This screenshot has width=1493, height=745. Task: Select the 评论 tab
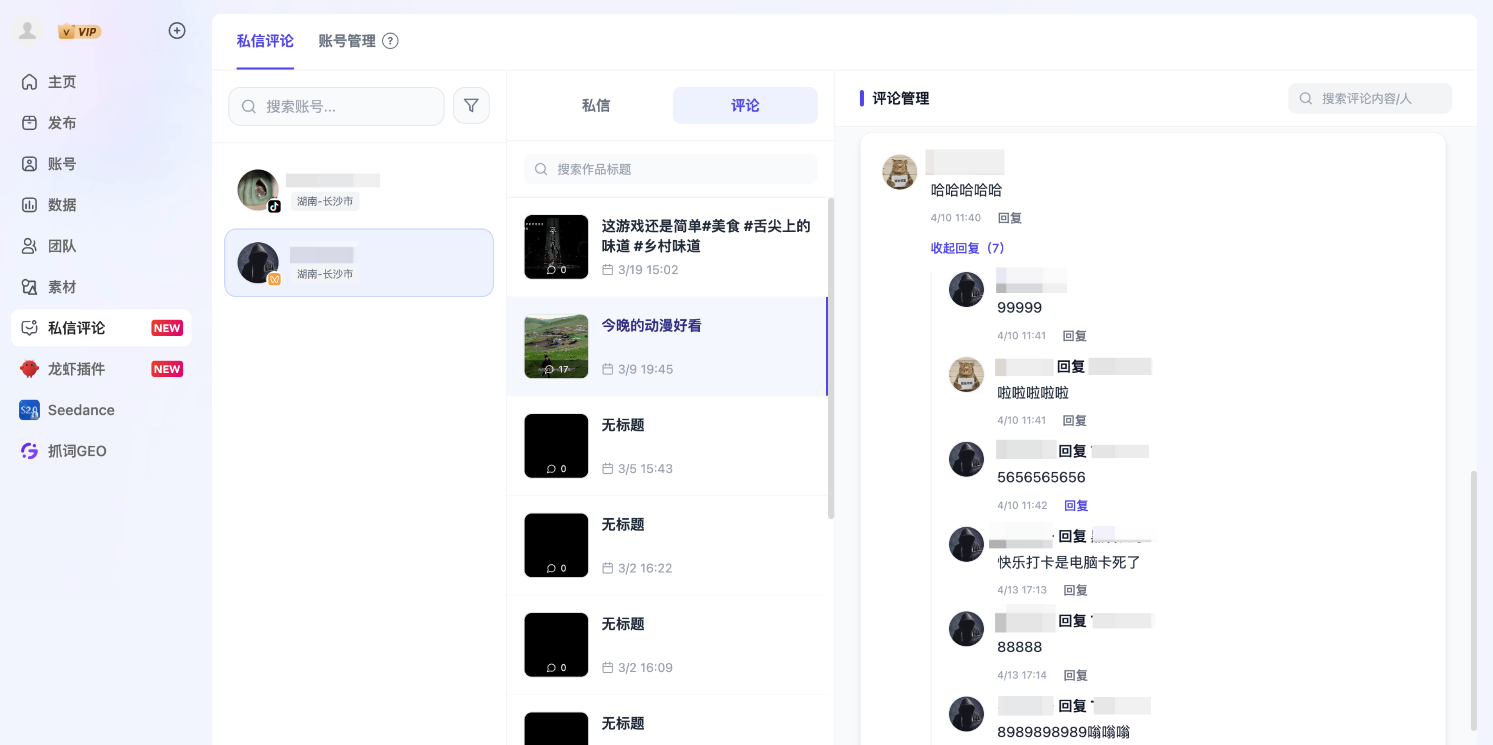tap(745, 105)
